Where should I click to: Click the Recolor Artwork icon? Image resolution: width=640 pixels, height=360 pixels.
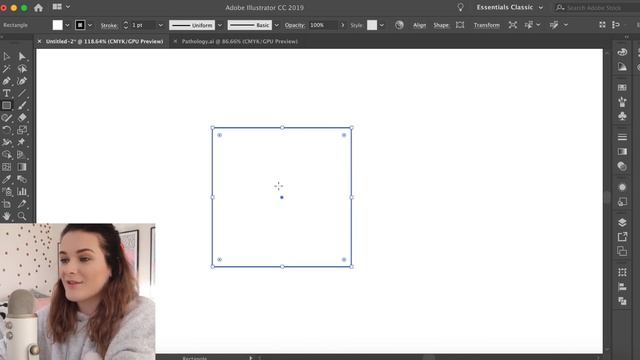(399, 25)
